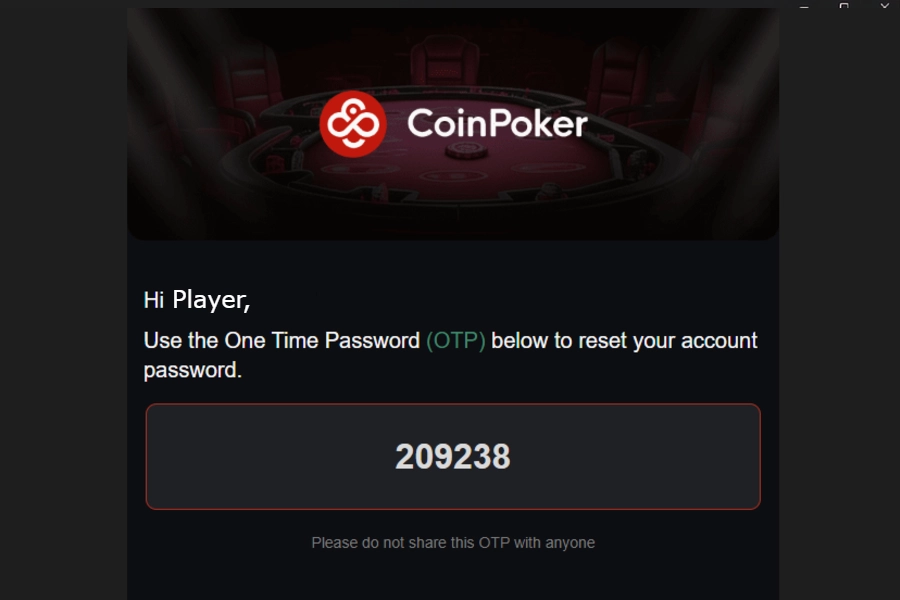Click the "Player," name text
This screenshot has height=600, width=900.
tap(211, 299)
